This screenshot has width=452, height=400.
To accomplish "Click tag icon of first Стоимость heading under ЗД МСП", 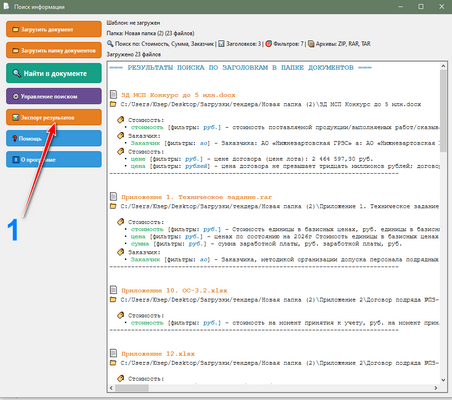I will tap(121, 120).
